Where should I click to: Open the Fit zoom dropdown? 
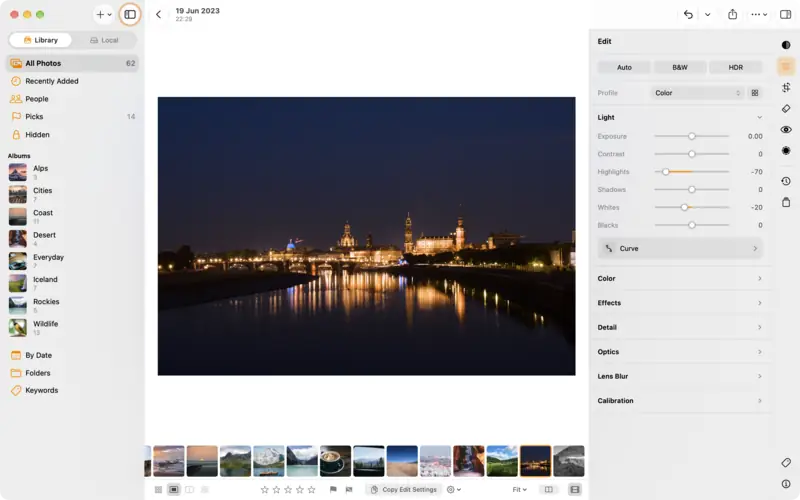(x=519, y=489)
